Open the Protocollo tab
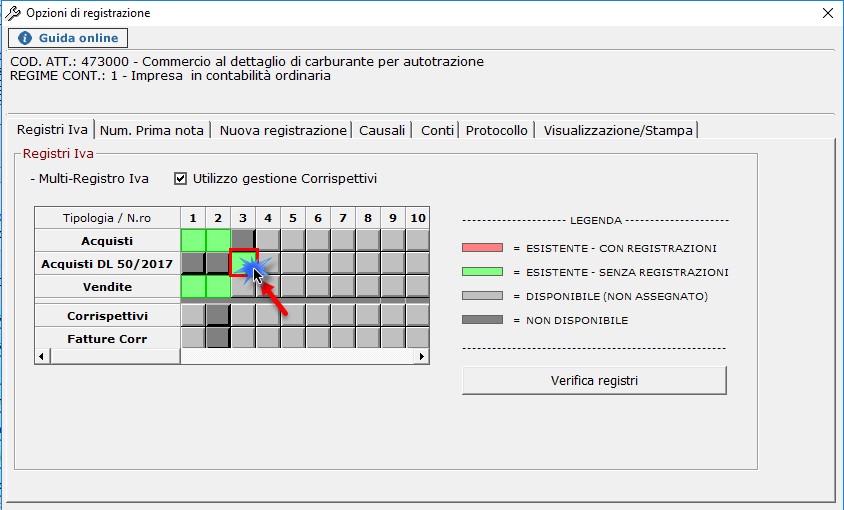Screen dimensions: 844x510 coord(496,130)
